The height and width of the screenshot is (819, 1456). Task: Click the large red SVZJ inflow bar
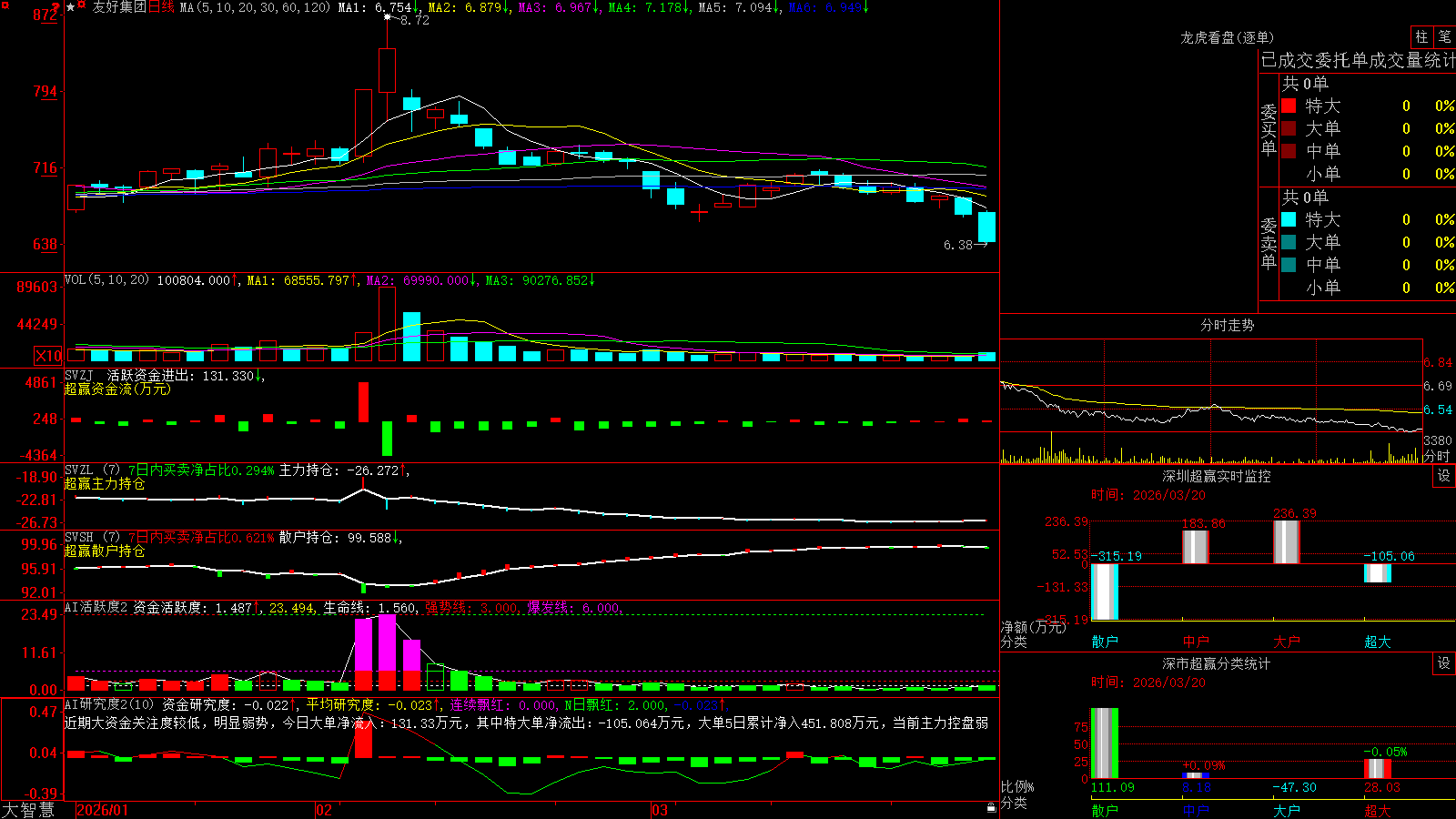[364, 401]
